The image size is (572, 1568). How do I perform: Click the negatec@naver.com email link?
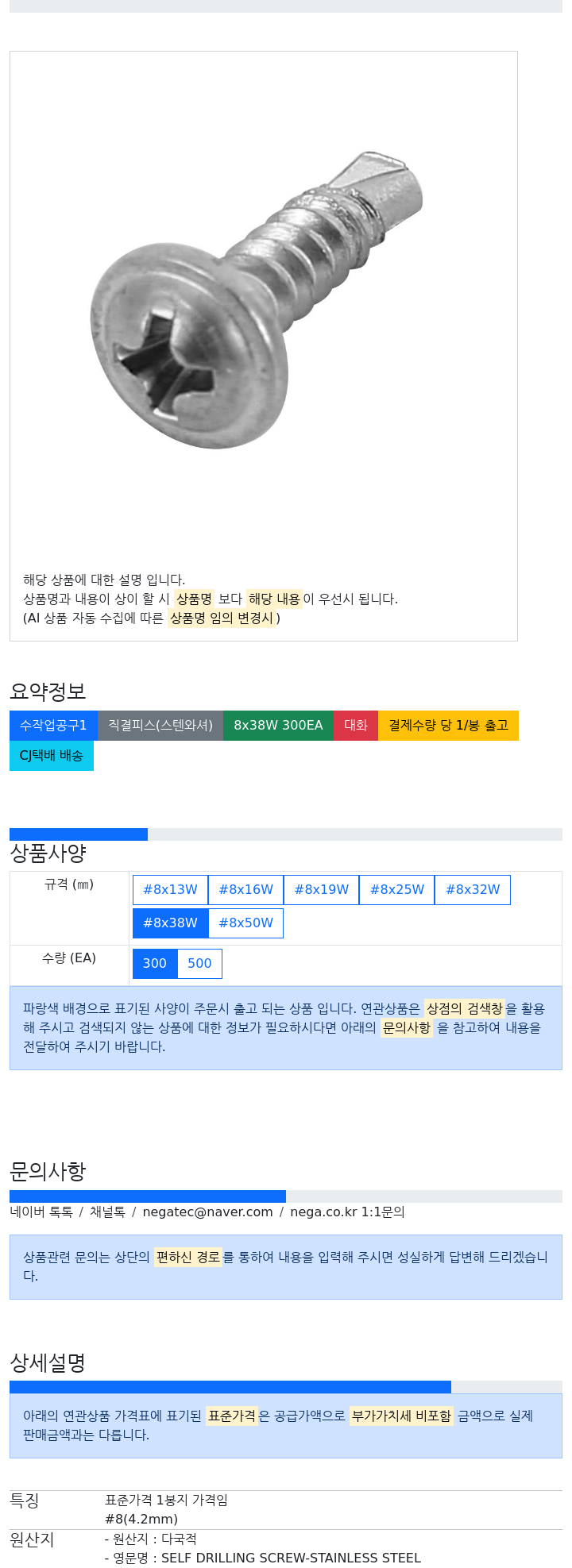tap(207, 1212)
